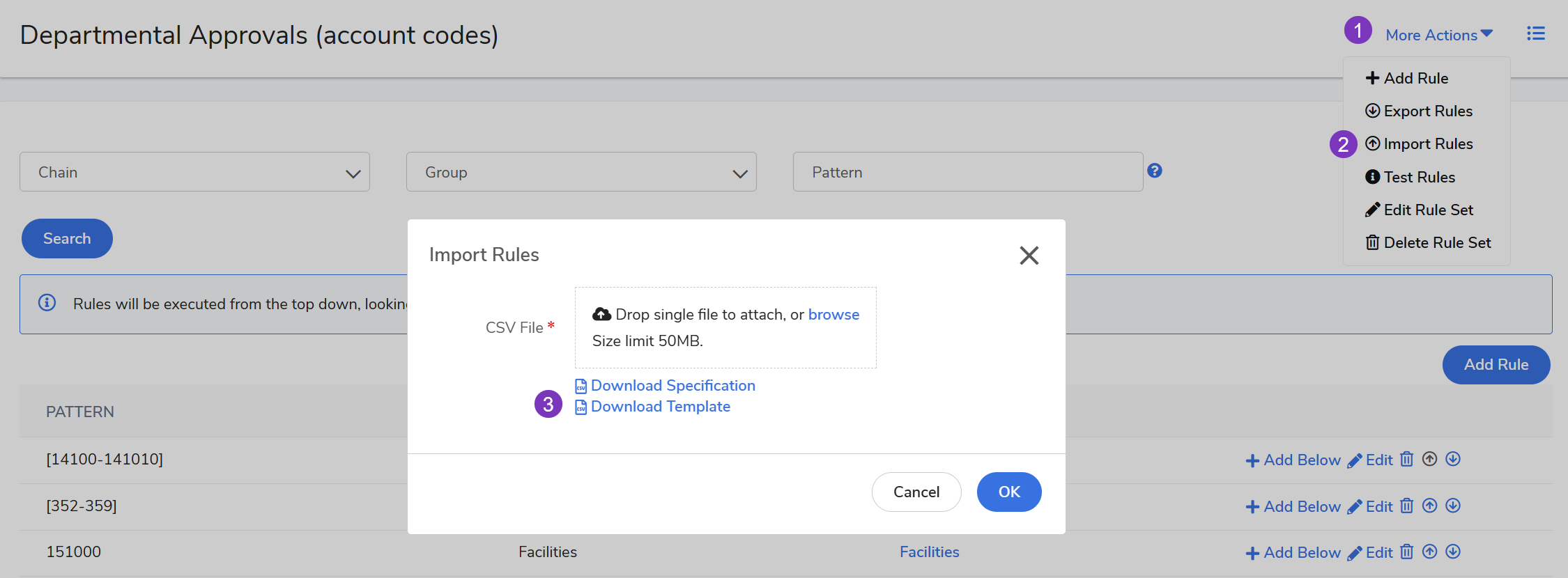Open the Chain dropdown
This screenshot has height=578, width=1568.
click(x=194, y=172)
